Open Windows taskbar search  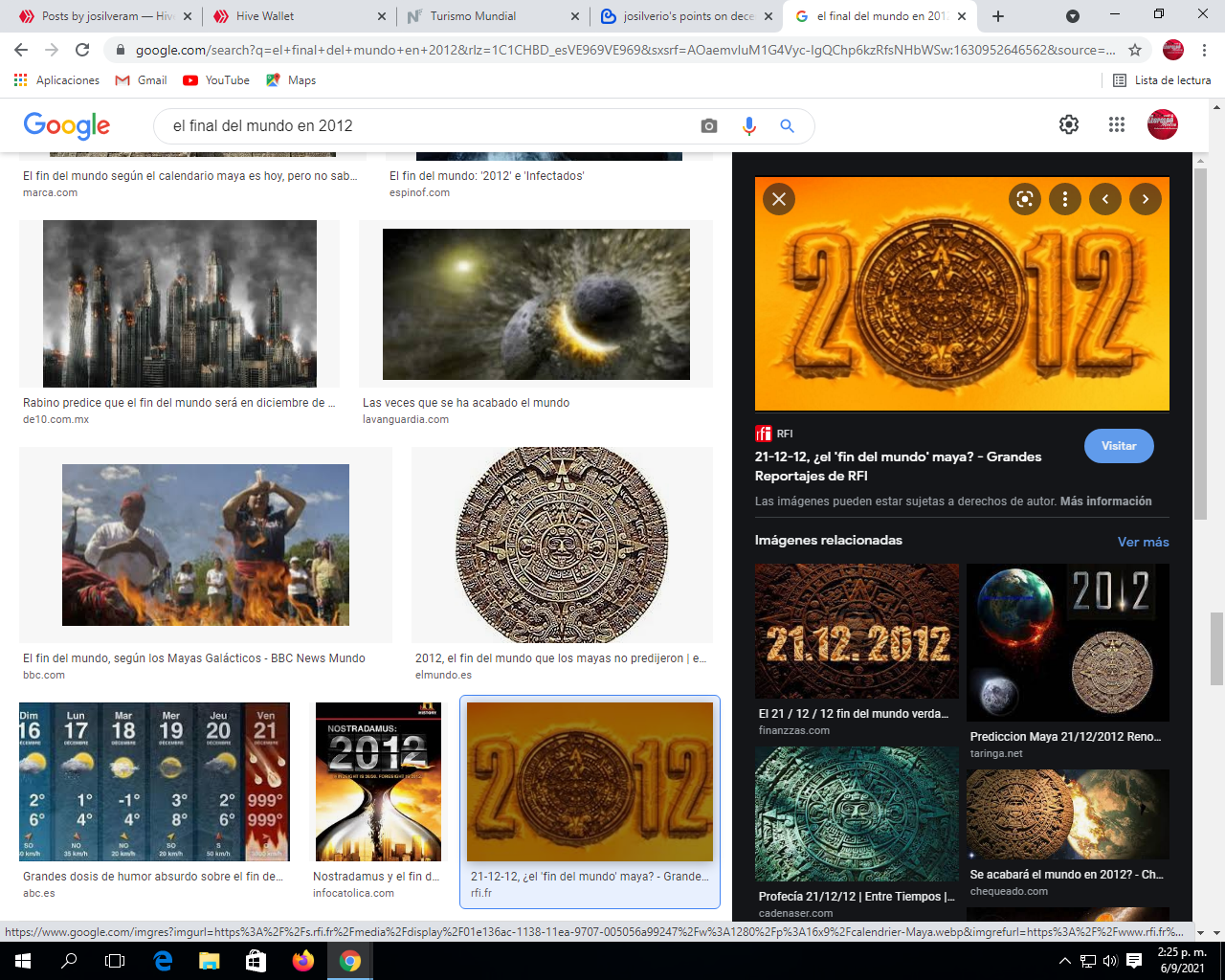(69, 961)
